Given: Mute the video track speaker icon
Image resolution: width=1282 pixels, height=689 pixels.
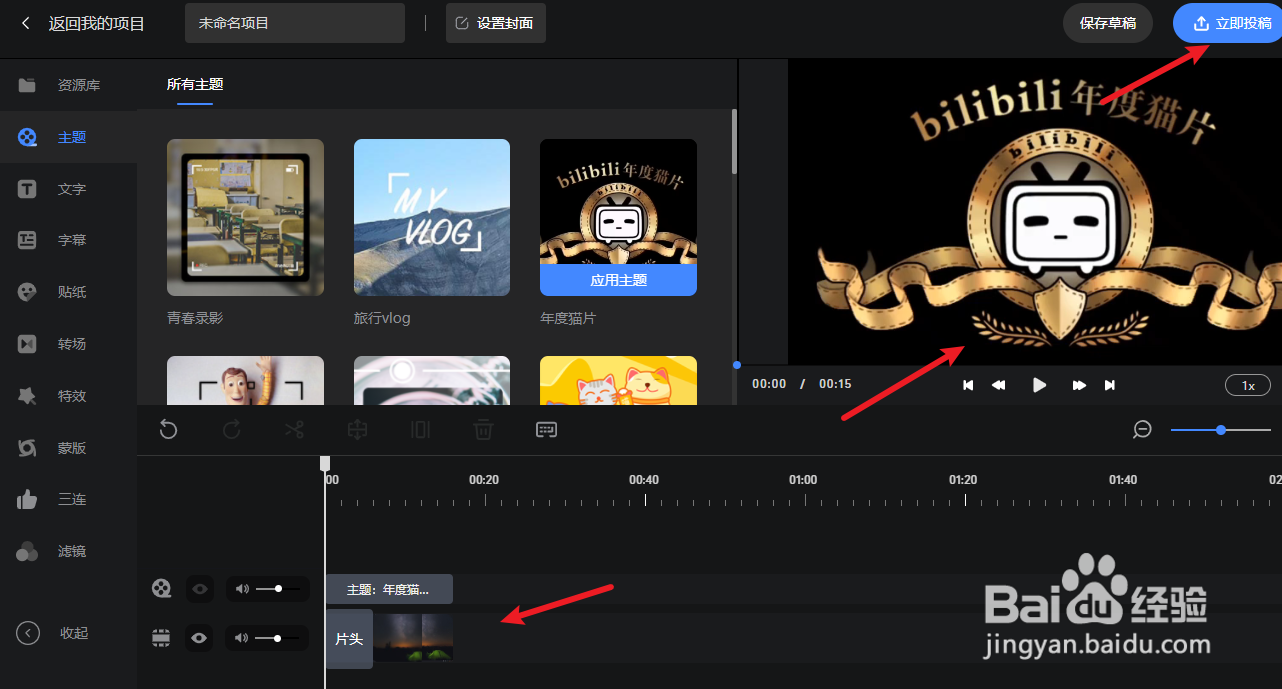Looking at the screenshot, I should pos(242,637).
